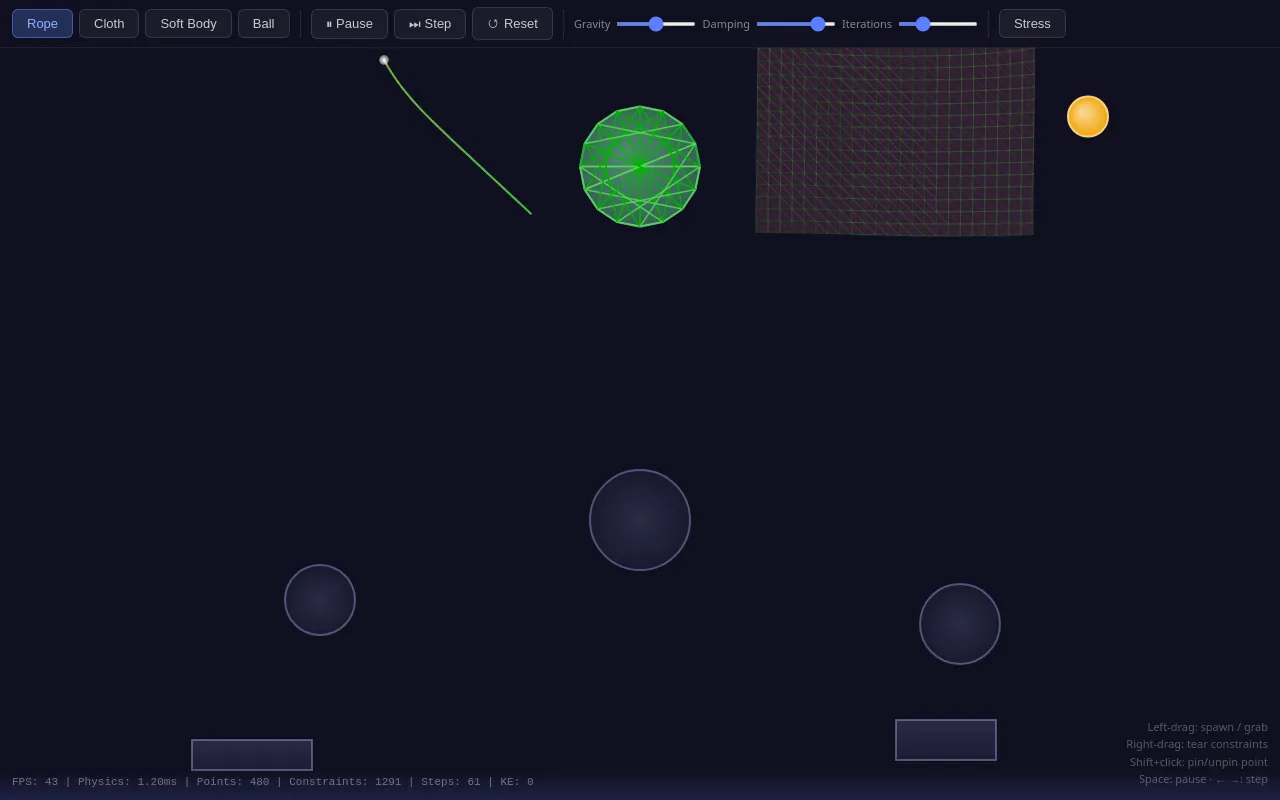This screenshot has width=1280, height=800.
Task: Click the orange ball
Action: (1088, 116)
